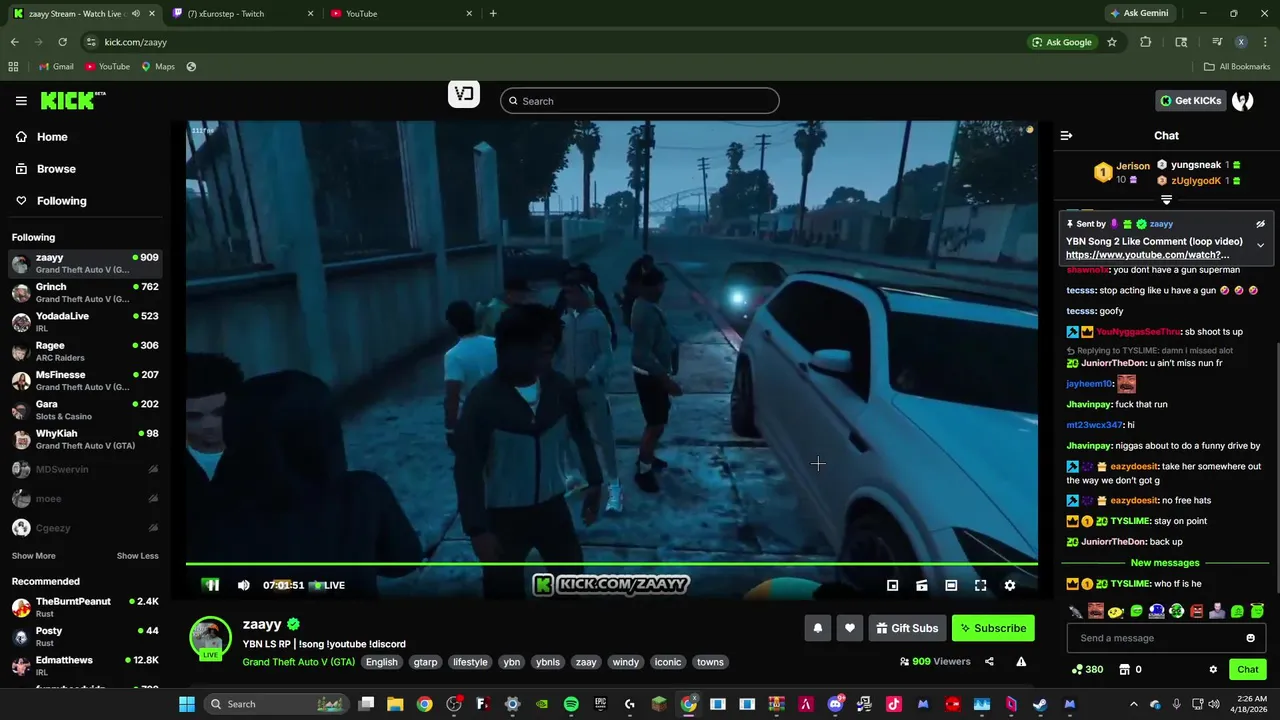
Task: Open the Gmail bookmark
Action: (56, 67)
